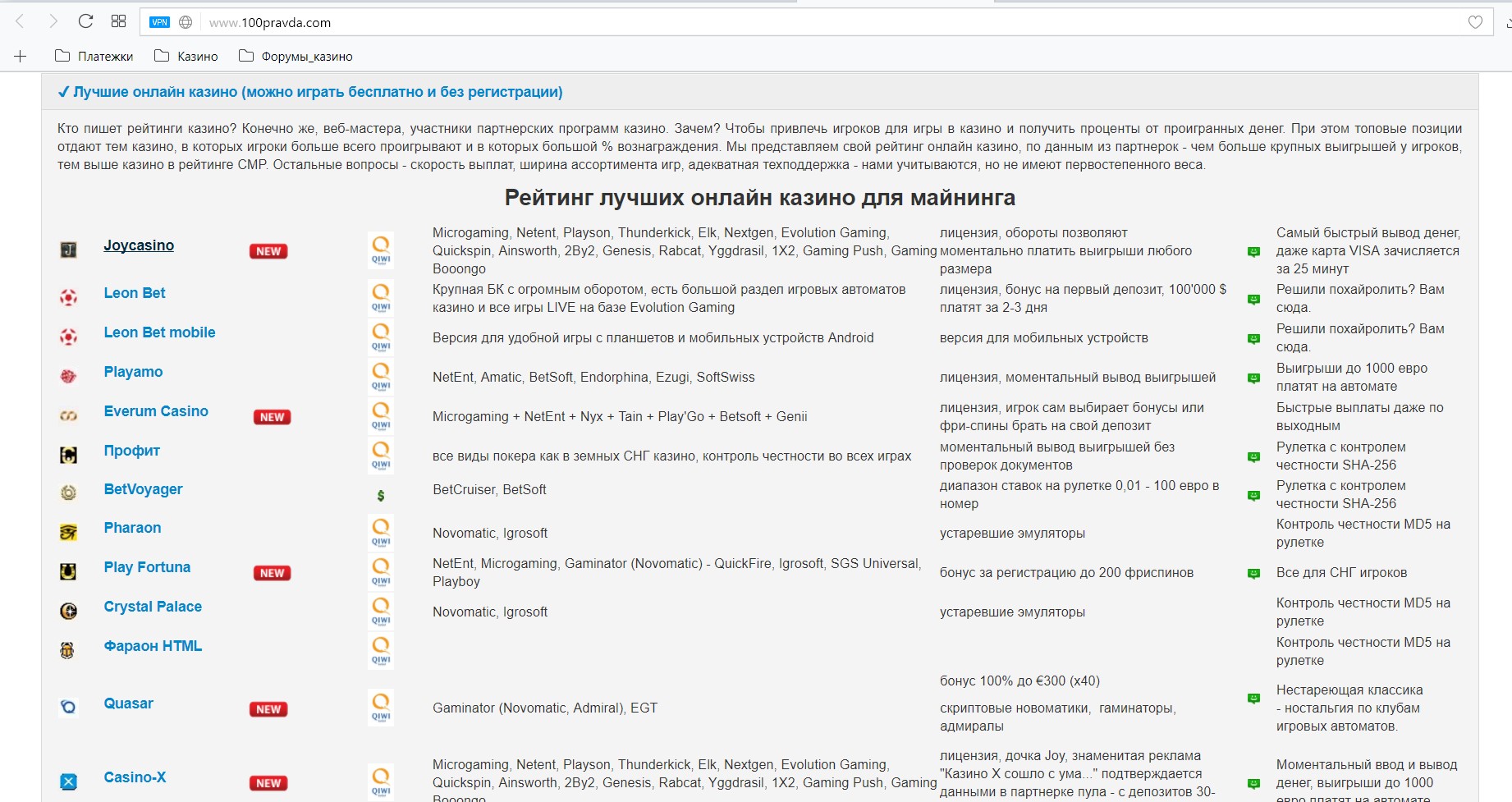Toggle the VPN badge in address bar
The width and height of the screenshot is (1512, 802).
(159, 22)
